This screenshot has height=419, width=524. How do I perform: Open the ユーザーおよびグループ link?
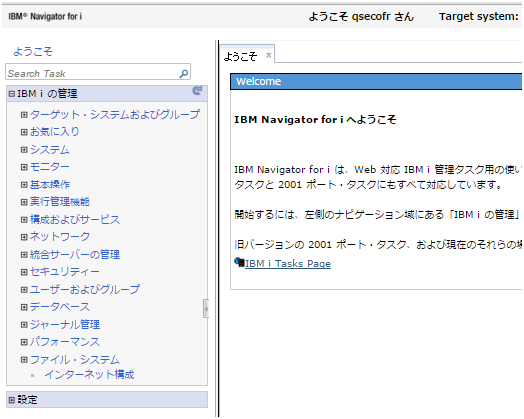(85, 289)
